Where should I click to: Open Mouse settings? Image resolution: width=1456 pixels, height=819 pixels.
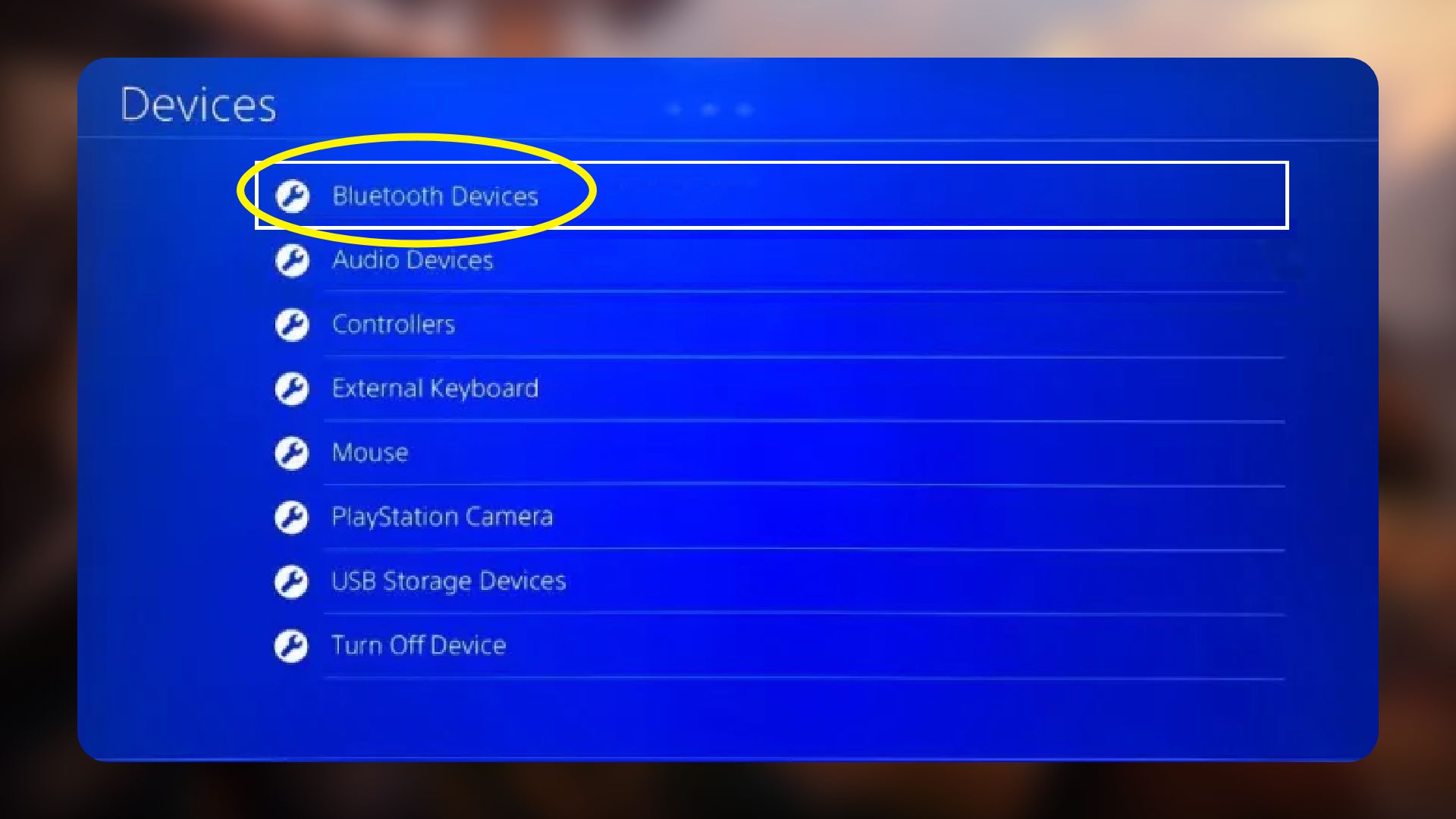[370, 452]
